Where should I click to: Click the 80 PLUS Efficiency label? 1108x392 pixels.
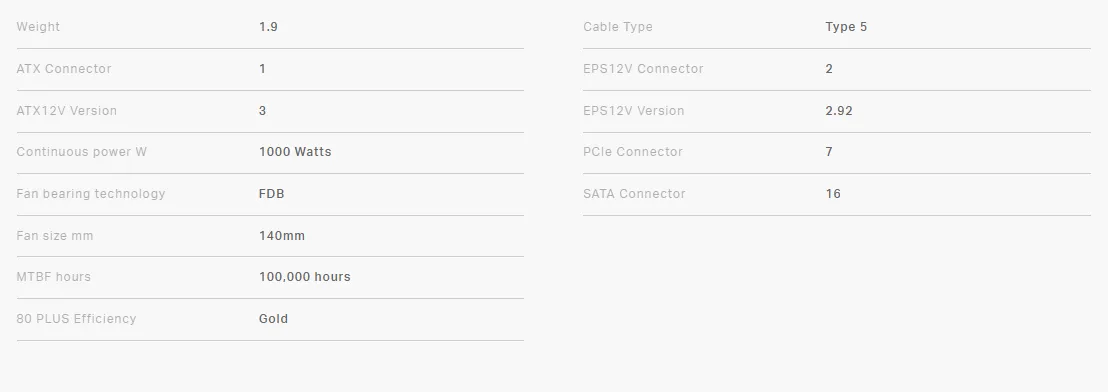tap(76, 319)
